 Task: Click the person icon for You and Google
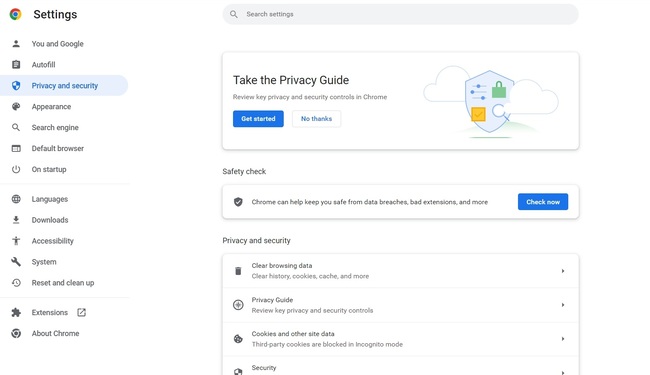[16, 44]
